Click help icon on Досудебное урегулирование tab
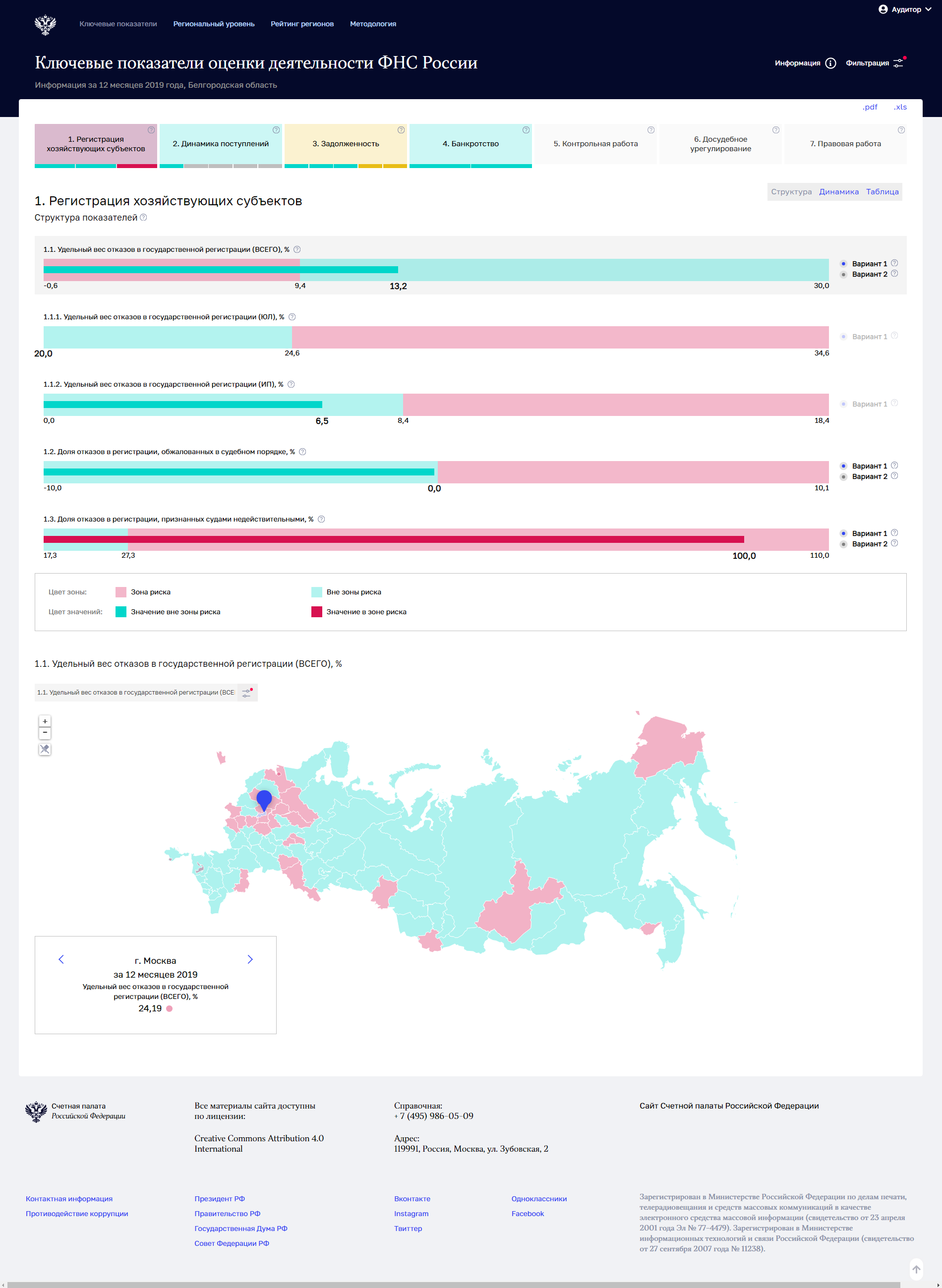The width and height of the screenshot is (942, 1288). [775, 130]
